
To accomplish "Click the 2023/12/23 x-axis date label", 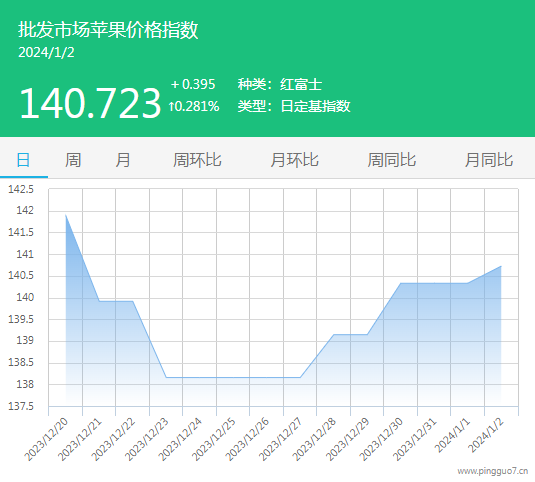I will (x=147, y=439).
